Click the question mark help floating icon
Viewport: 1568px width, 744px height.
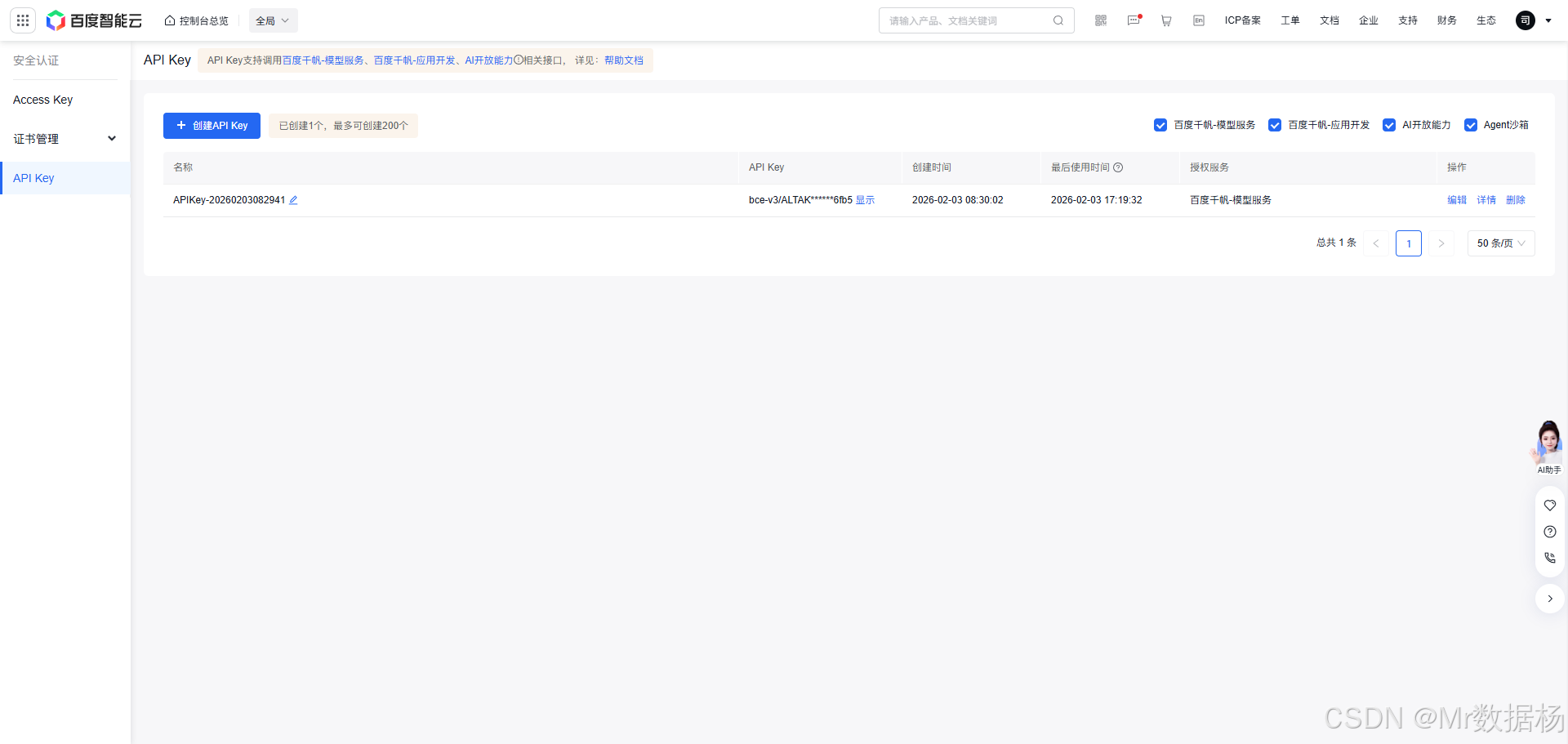(1550, 532)
